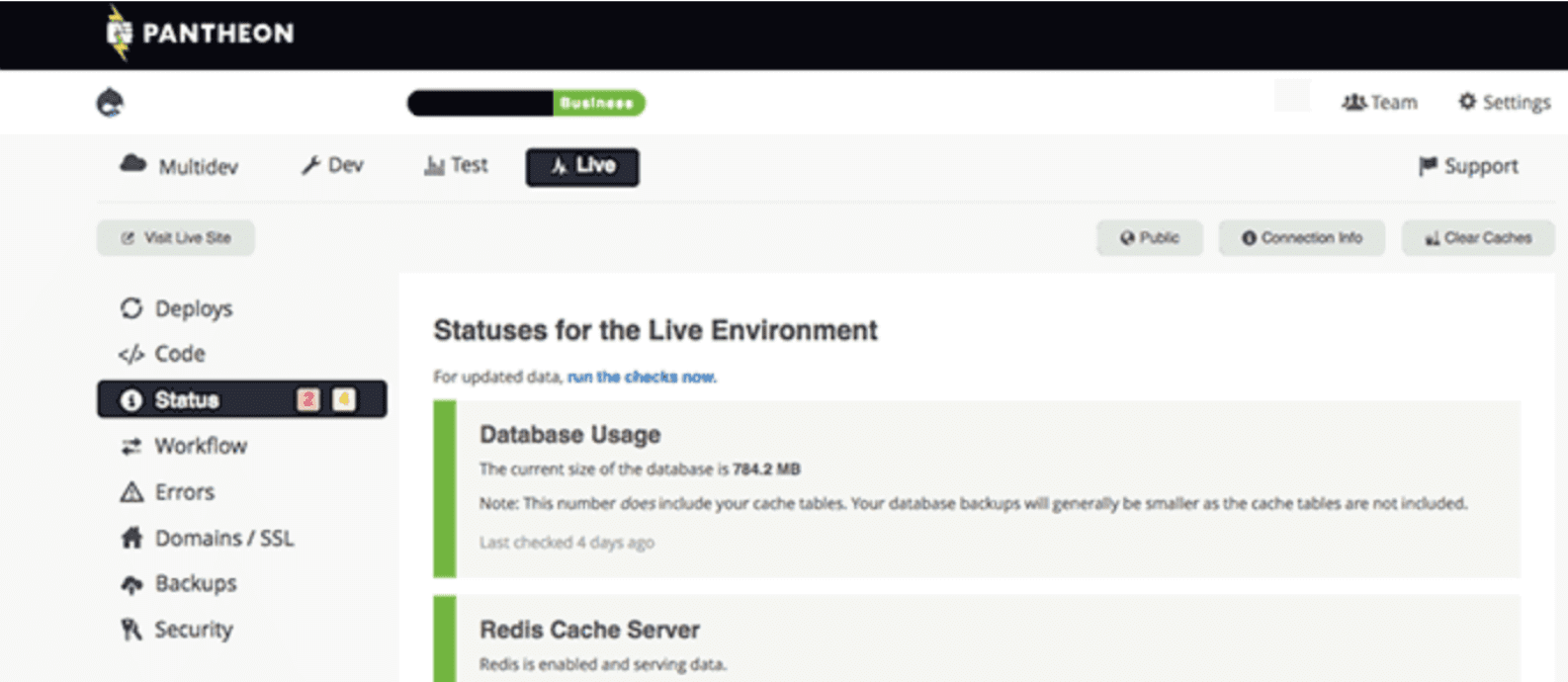
Task: Click the Pantheon logo in header
Action: [201, 34]
